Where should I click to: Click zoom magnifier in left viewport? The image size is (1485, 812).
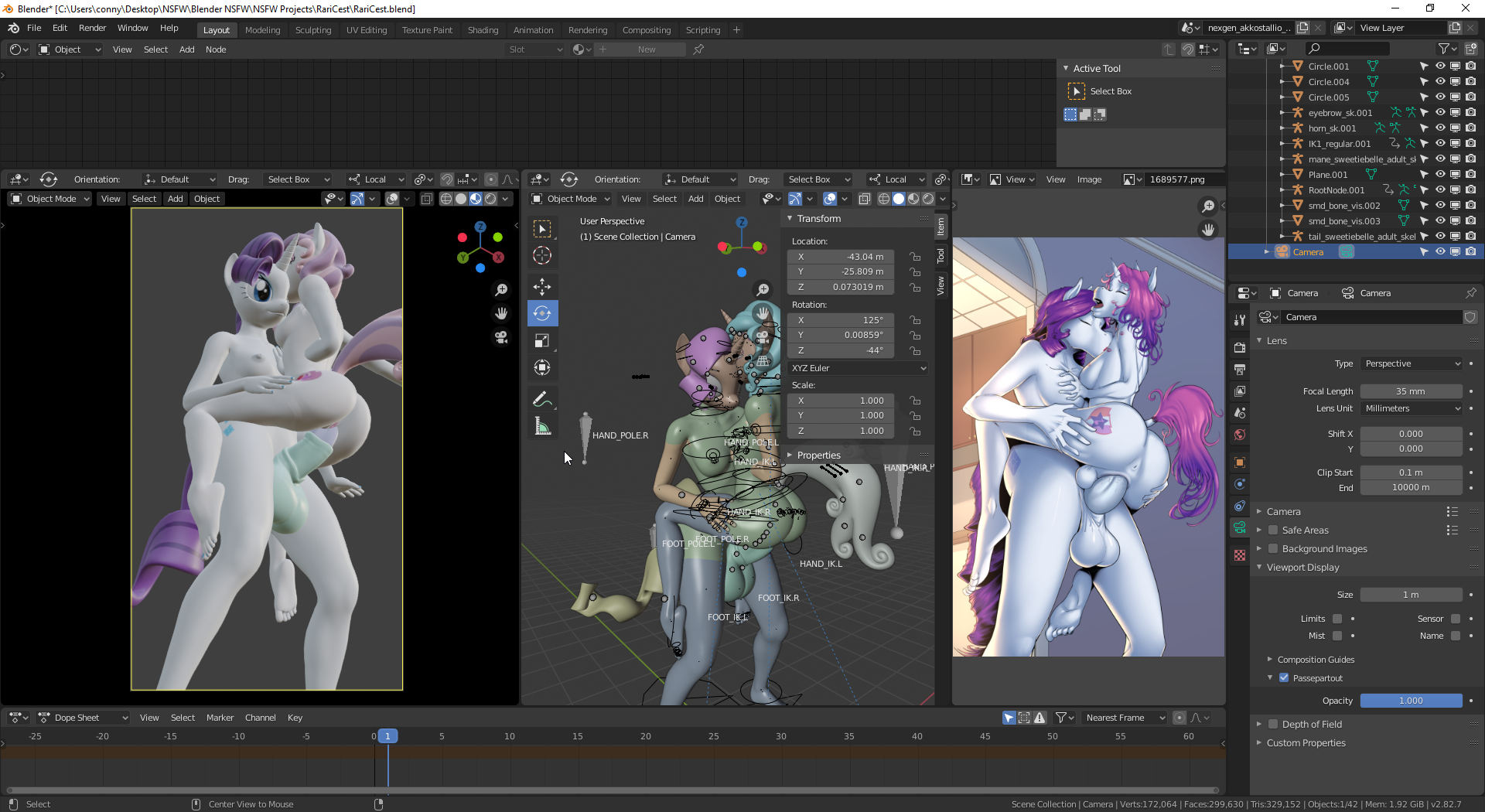coord(501,289)
